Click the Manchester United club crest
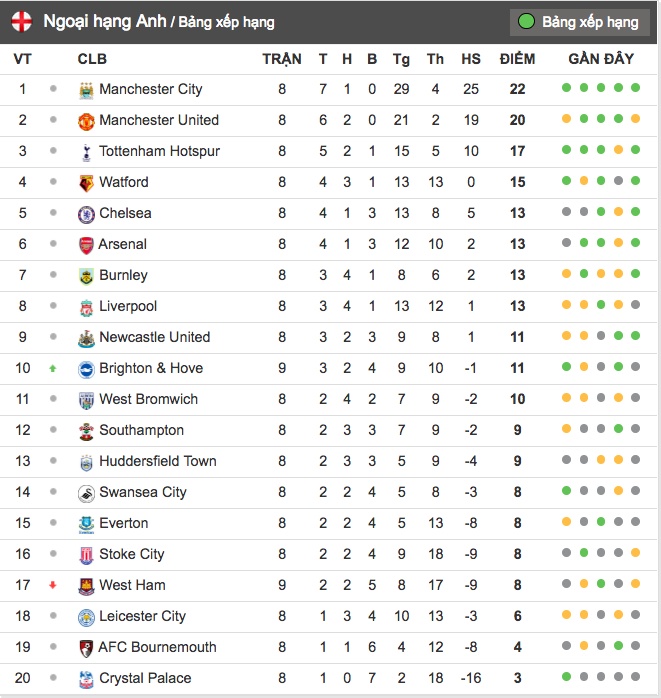The image size is (661, 698). (86, 121)
